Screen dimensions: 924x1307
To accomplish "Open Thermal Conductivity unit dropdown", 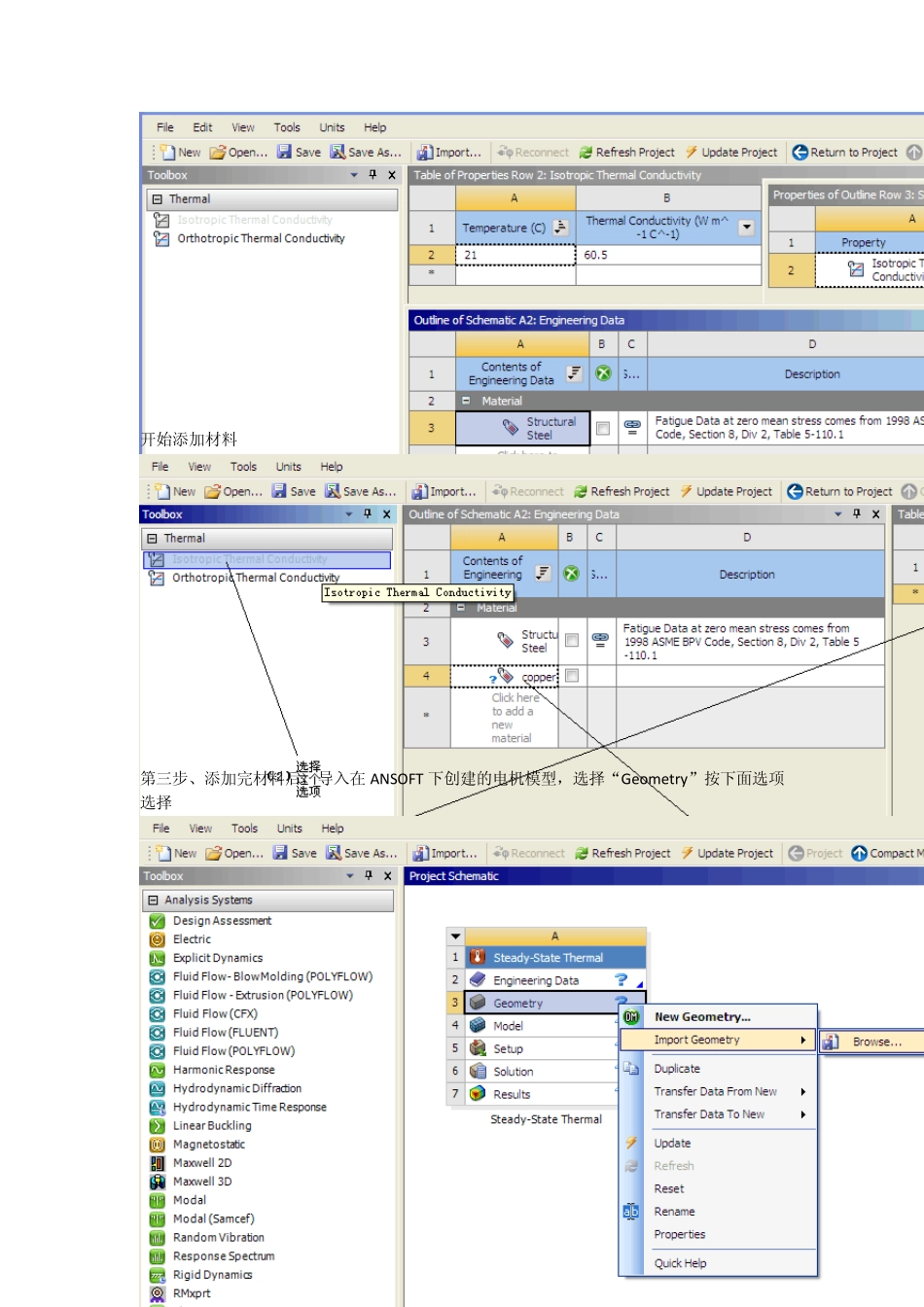I will (x=747, y=228).
